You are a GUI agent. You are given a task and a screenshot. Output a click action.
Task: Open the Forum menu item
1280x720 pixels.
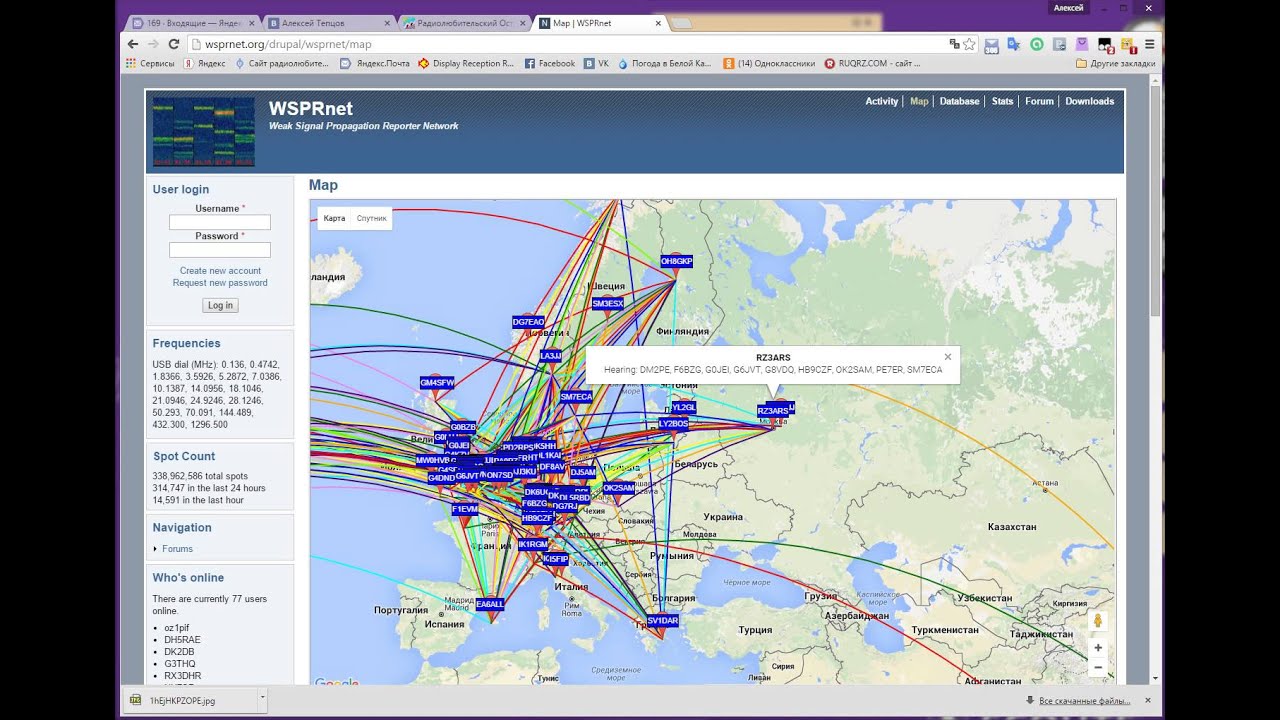point(1039,101)
